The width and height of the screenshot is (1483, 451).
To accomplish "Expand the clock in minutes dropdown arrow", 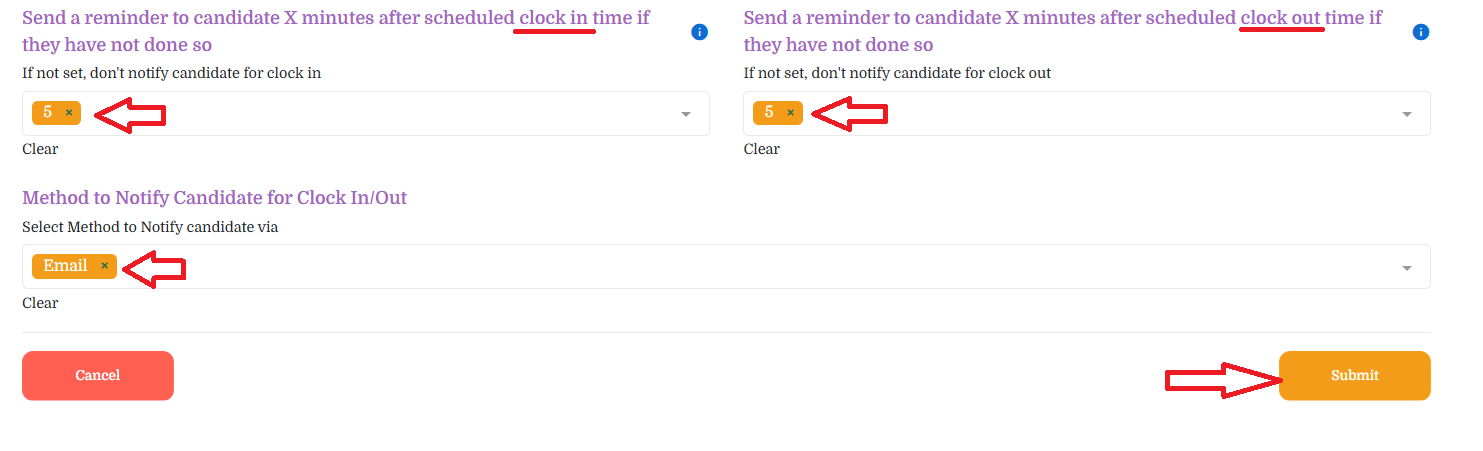I will (686, 114).
